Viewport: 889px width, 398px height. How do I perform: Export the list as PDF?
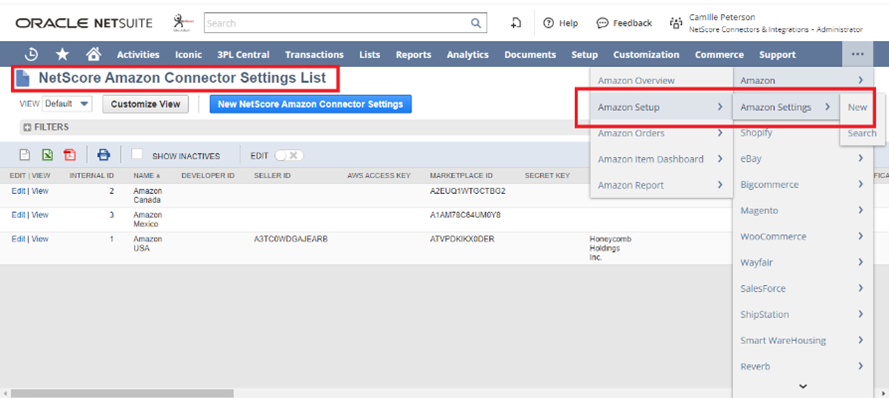coord(69,155)
